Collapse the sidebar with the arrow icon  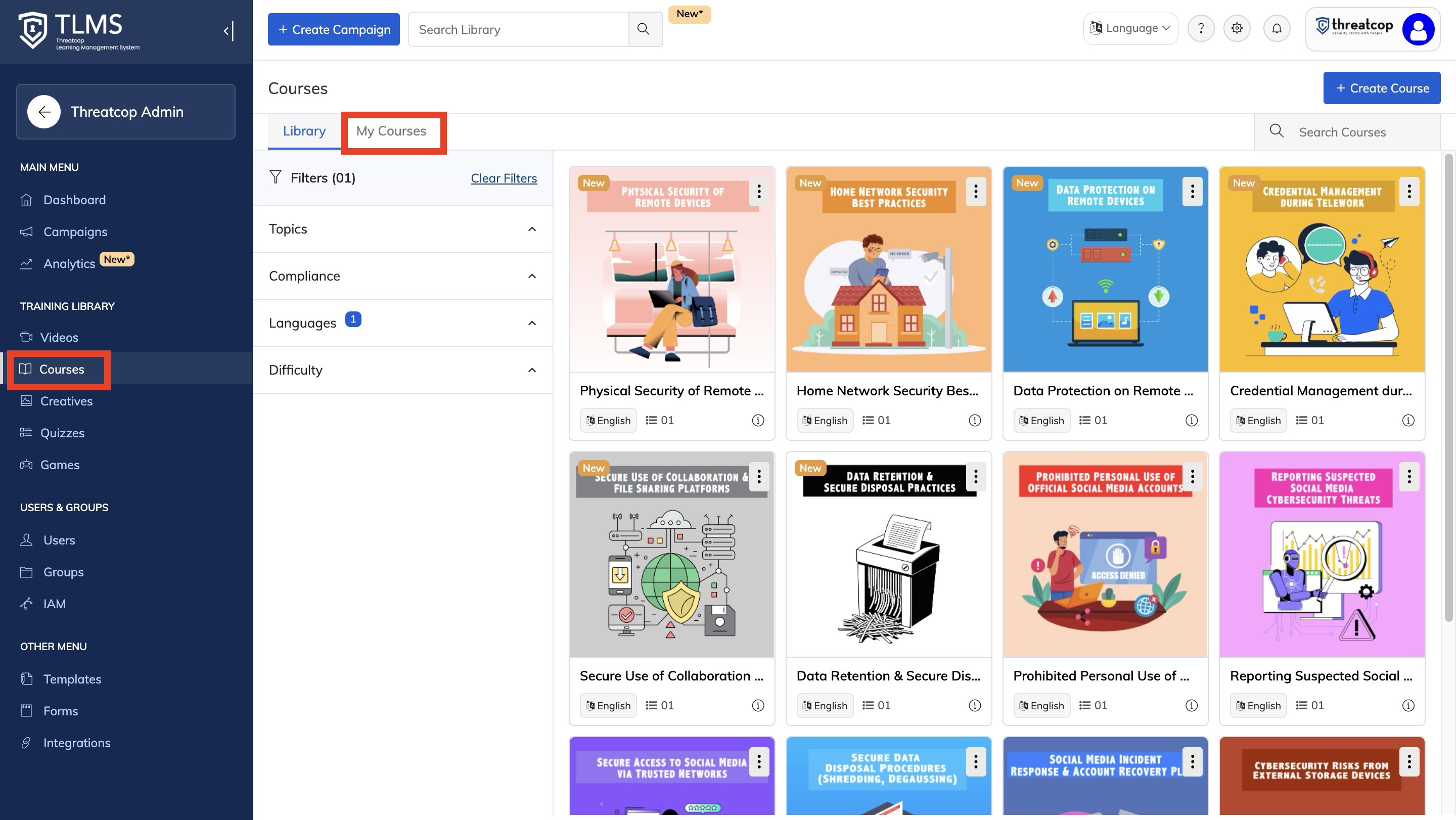pos(229,30)
